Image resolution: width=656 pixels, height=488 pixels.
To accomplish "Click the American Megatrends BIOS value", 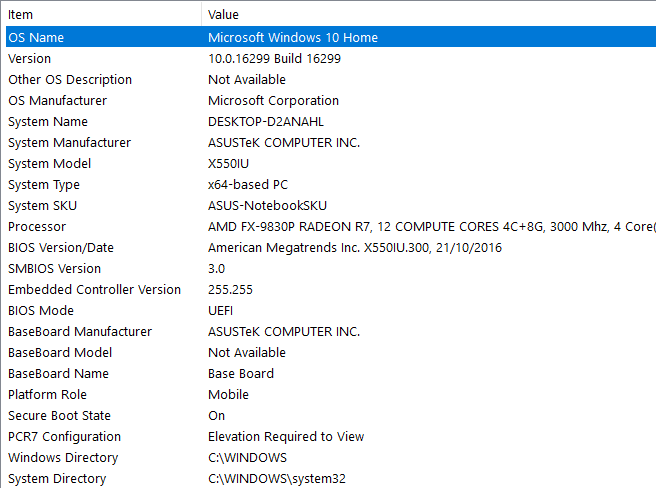I will (355, 247).
